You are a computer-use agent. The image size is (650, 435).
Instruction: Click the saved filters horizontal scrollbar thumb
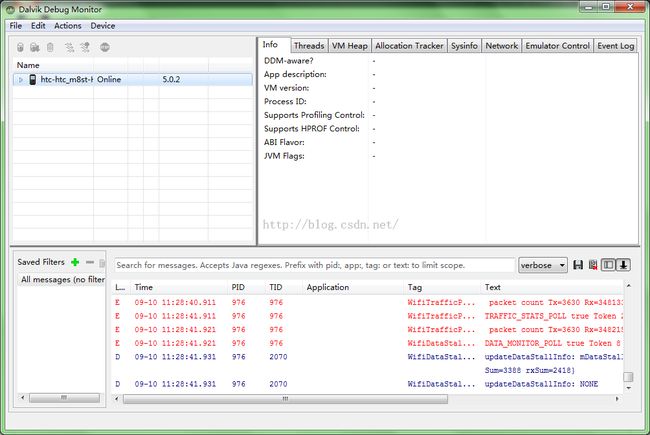point(64,398)
